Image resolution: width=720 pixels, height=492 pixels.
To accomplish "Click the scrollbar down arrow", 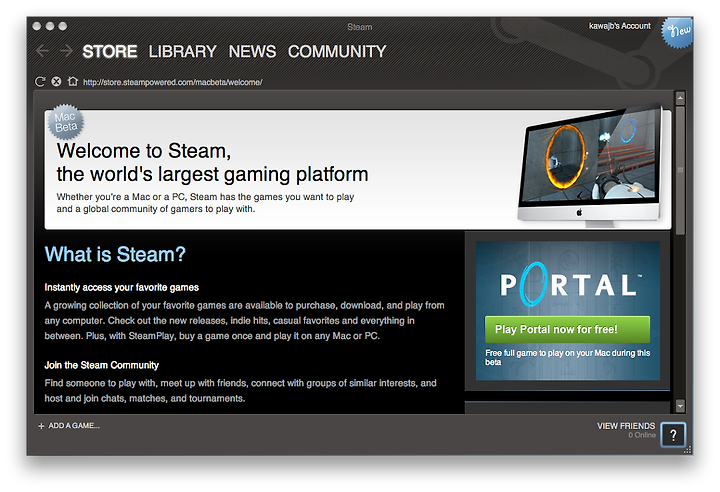I will 680,406.
